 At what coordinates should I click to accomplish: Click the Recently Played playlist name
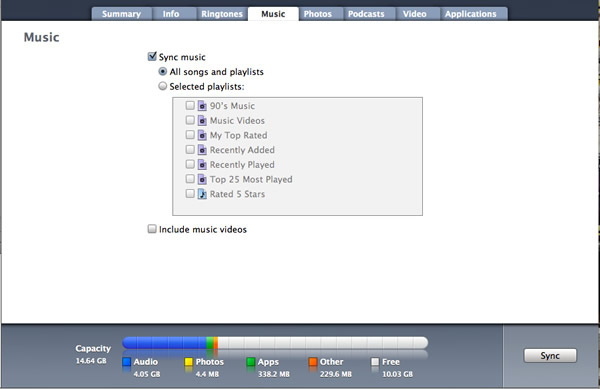click(242, 165)
